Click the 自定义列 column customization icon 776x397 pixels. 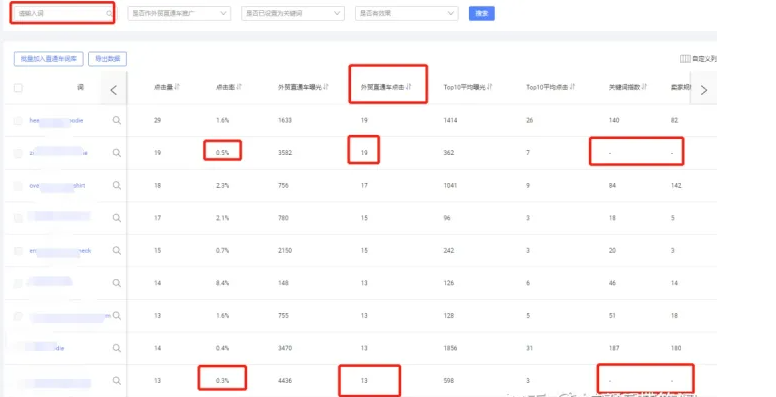click(685, 59)
